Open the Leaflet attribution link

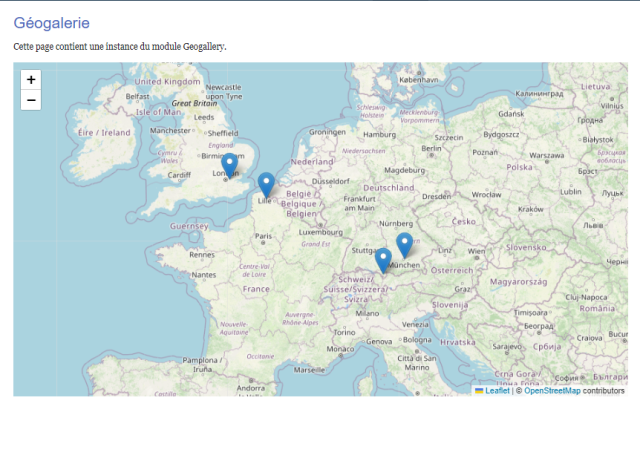[x=497, y=391]
